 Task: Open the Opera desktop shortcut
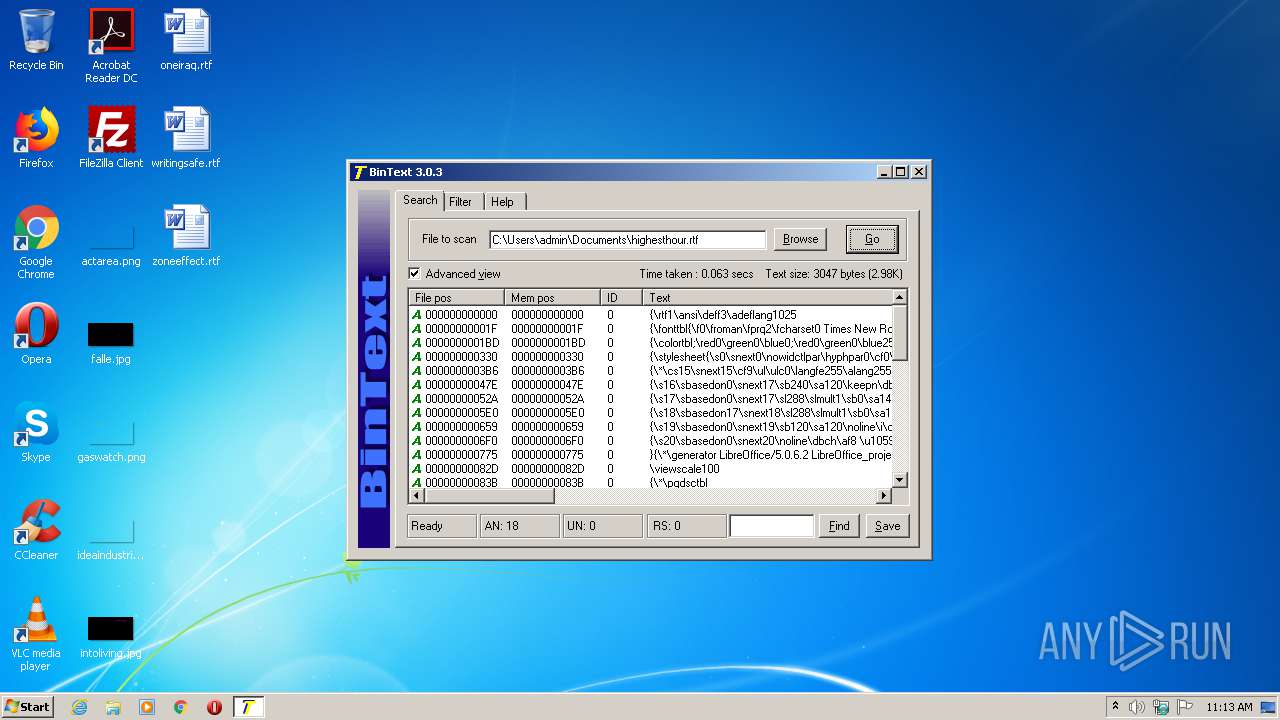pyautogui.click(x=36, y=335)
